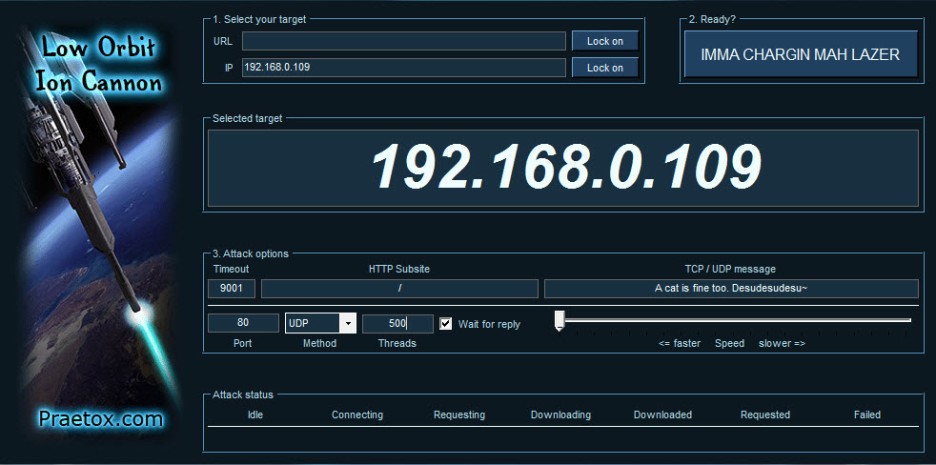Uncheck the Wait for reply checkbox
This screenshot has width=936, height=465.
coord(445,324)
